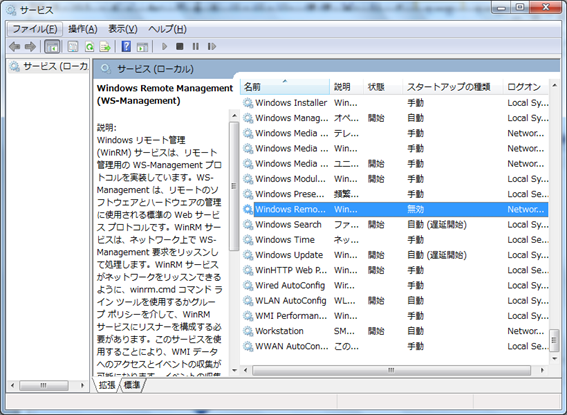Click the gear icon of Windows Update
567x415 pixels.
click(248, 255)
